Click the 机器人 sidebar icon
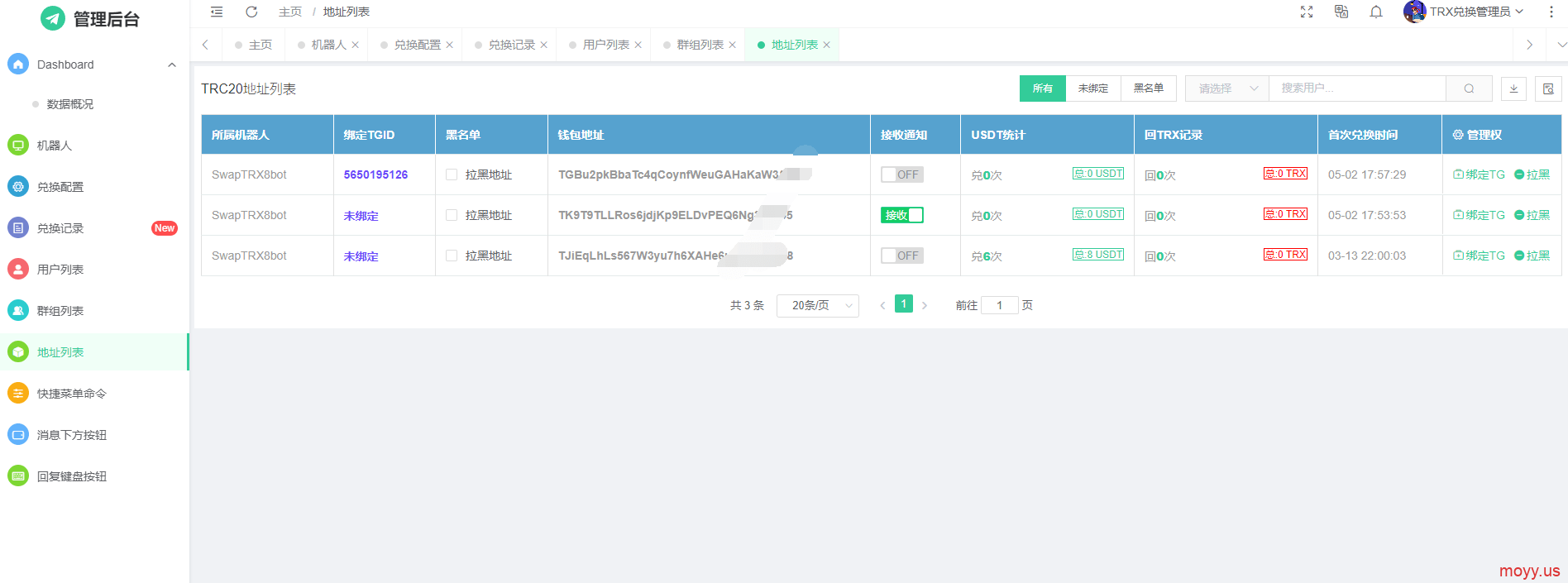Viewport: 1568px width, 583px height. (x=18, y=145)
